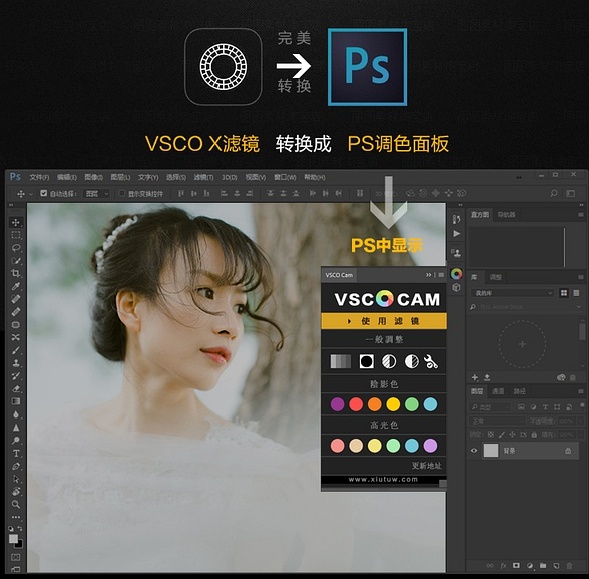Open the layer blend mode dropdown
Viewport: 589px width, 579px height.
click(497, 421)
